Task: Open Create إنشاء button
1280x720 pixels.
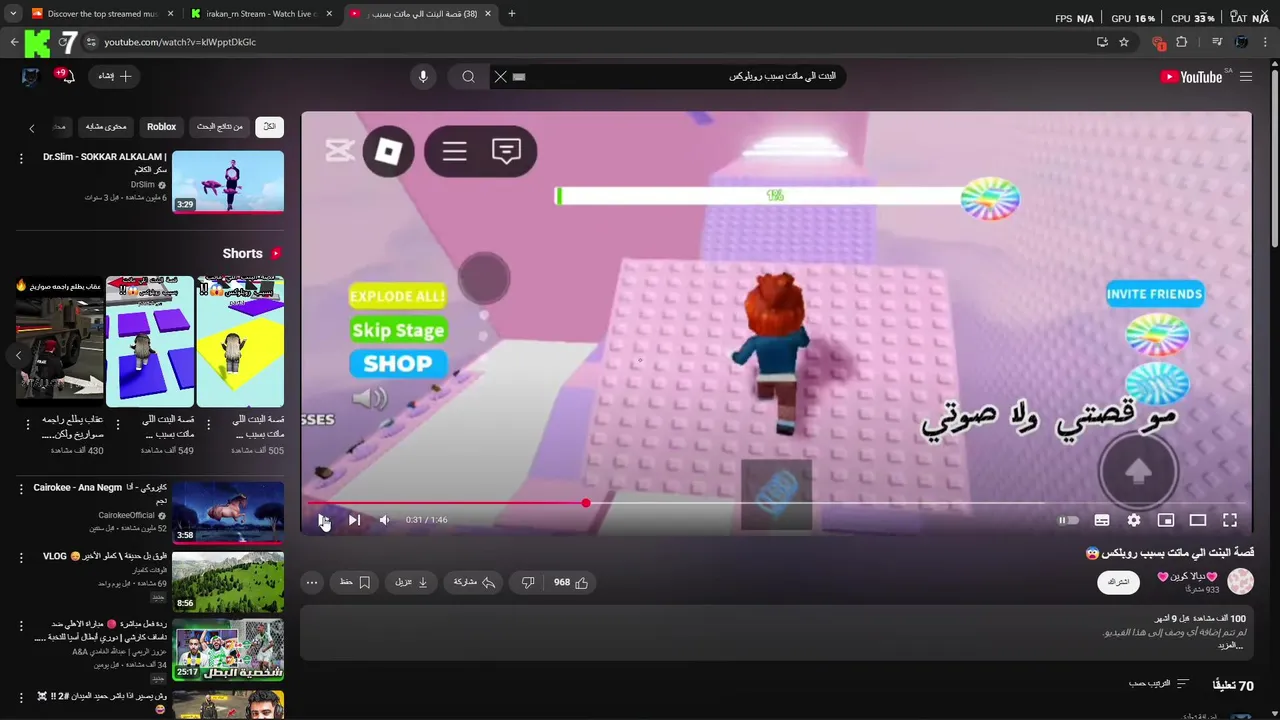Action: (115, 77)
